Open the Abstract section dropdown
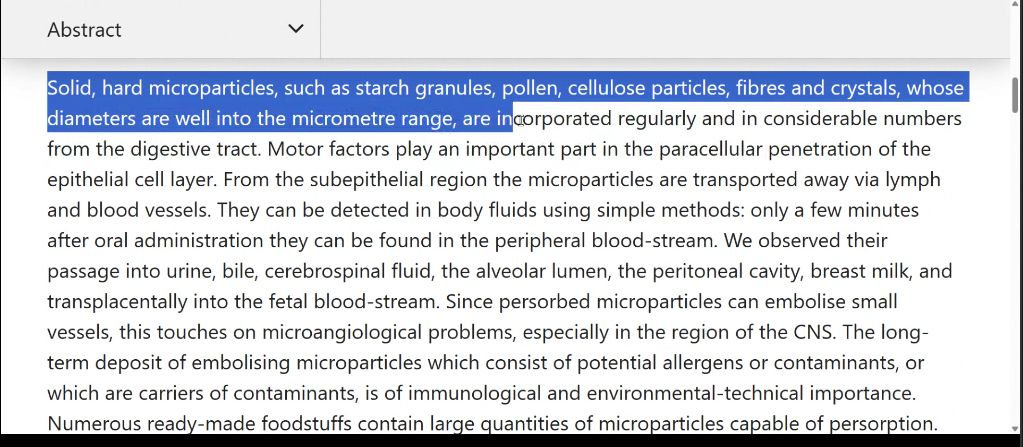The height and width of the screenshot is (447, 1023). (x=160, y=29)
